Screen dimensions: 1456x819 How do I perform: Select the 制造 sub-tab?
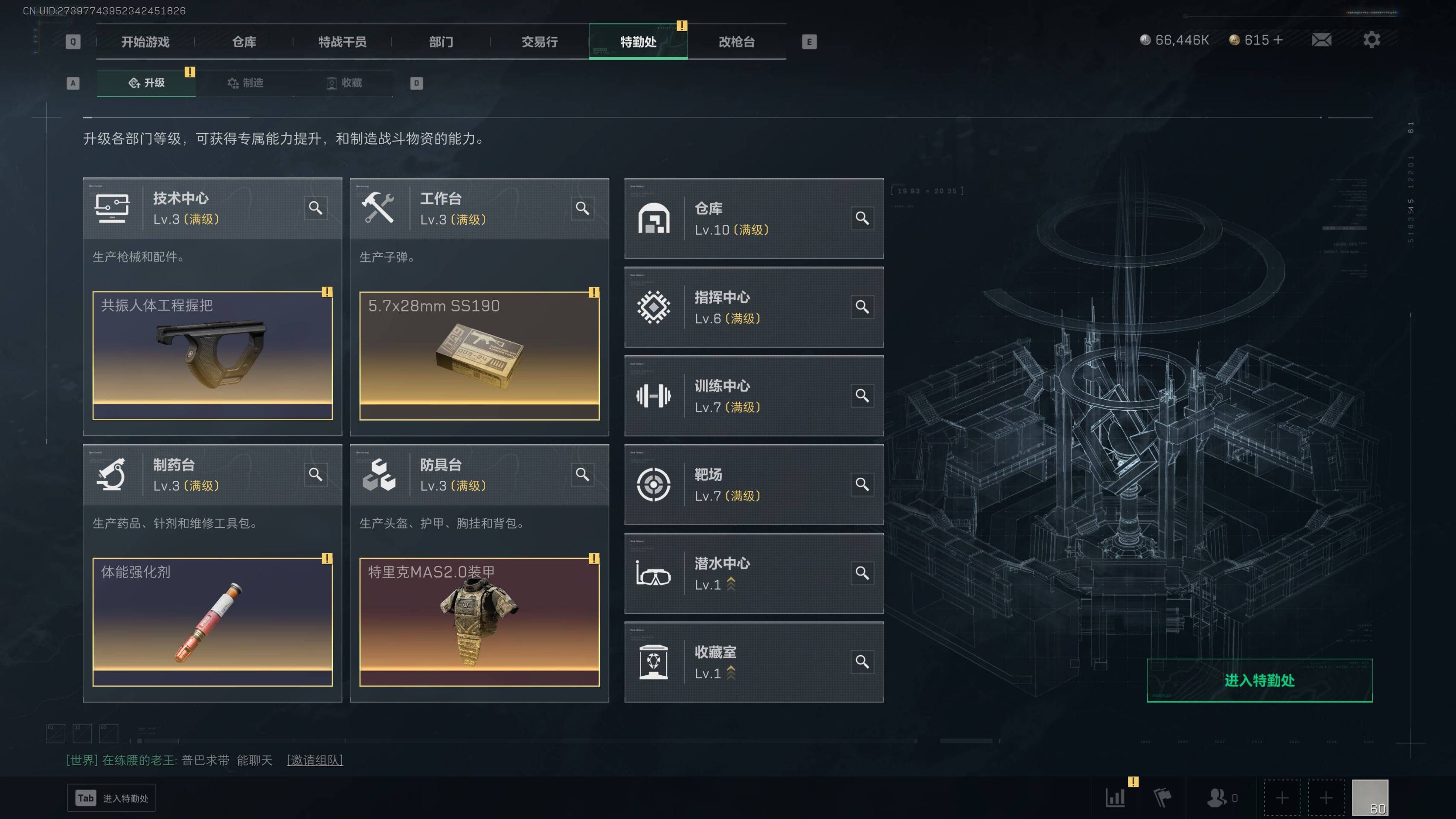[245, 83]
